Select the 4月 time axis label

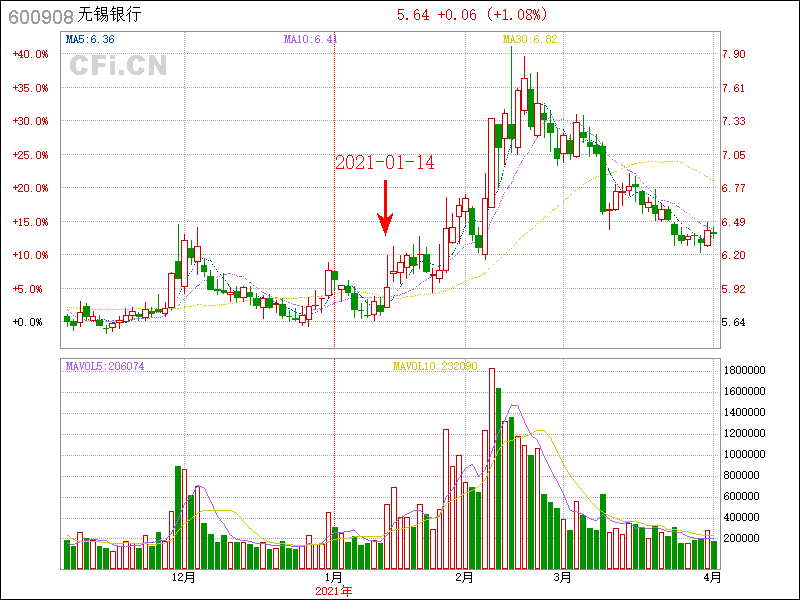[711, 578]
